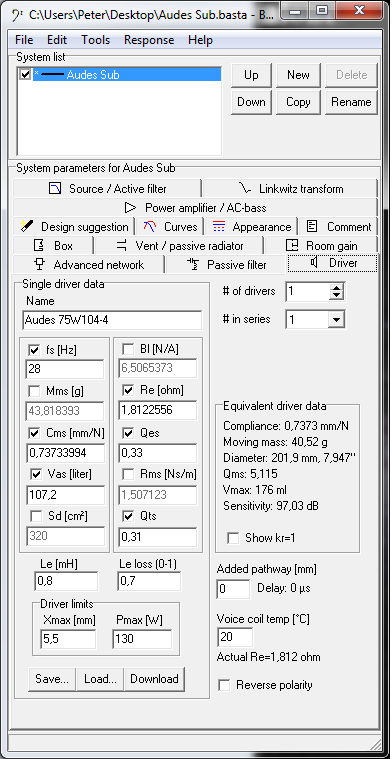Screen dimensions: 392x759
Task: Click the fs value field showing 28
Action: point(64,369)
